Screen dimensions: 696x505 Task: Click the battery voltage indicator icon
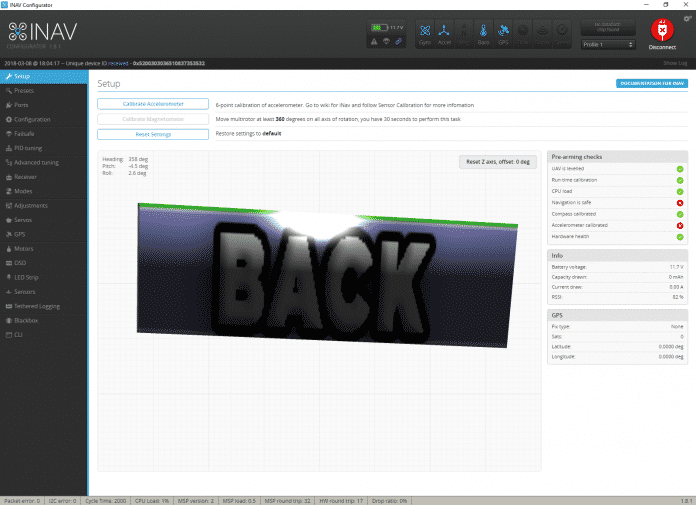[378, 27]
